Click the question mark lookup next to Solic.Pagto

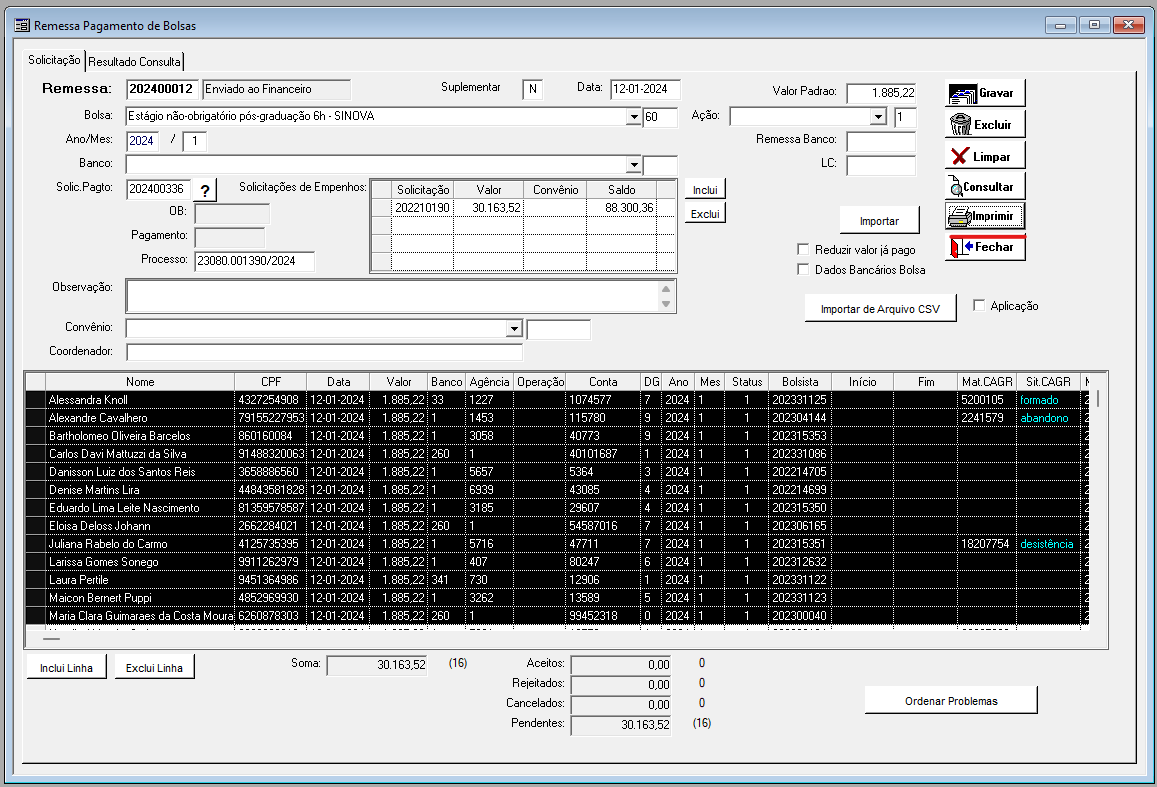205,191
